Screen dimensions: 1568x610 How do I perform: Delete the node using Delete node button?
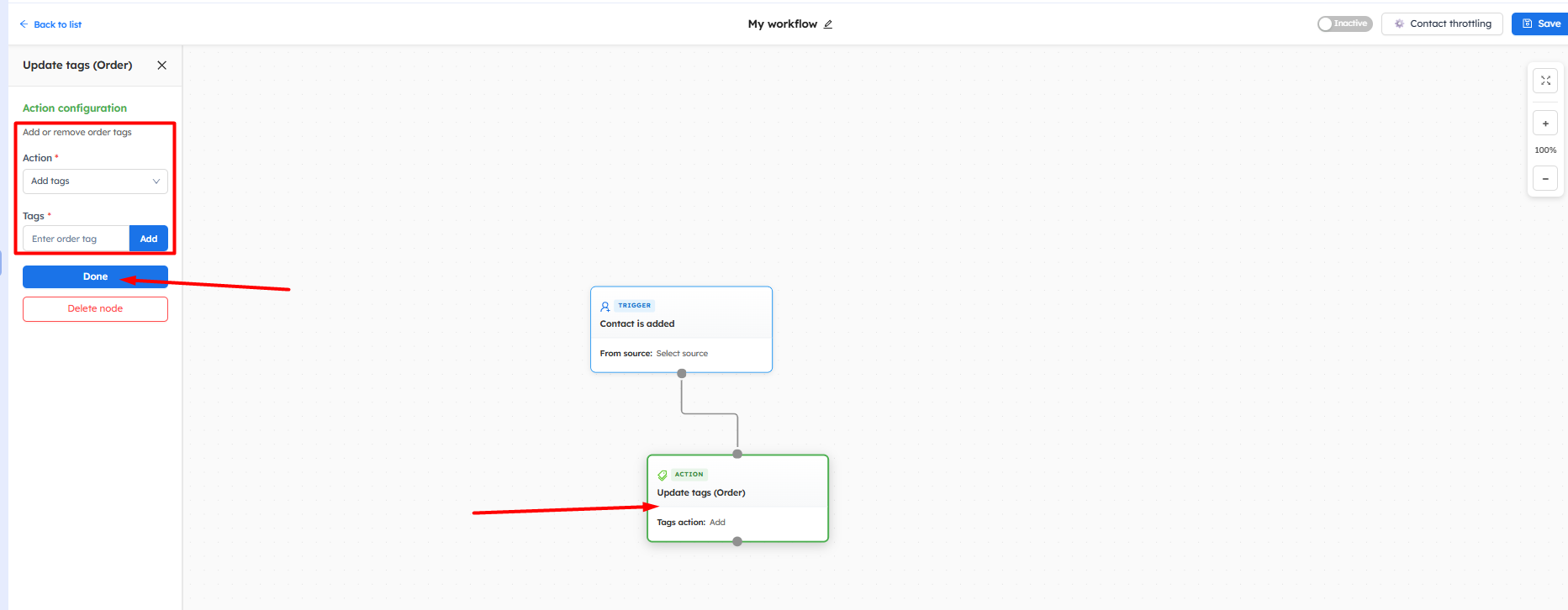point(95,309)
